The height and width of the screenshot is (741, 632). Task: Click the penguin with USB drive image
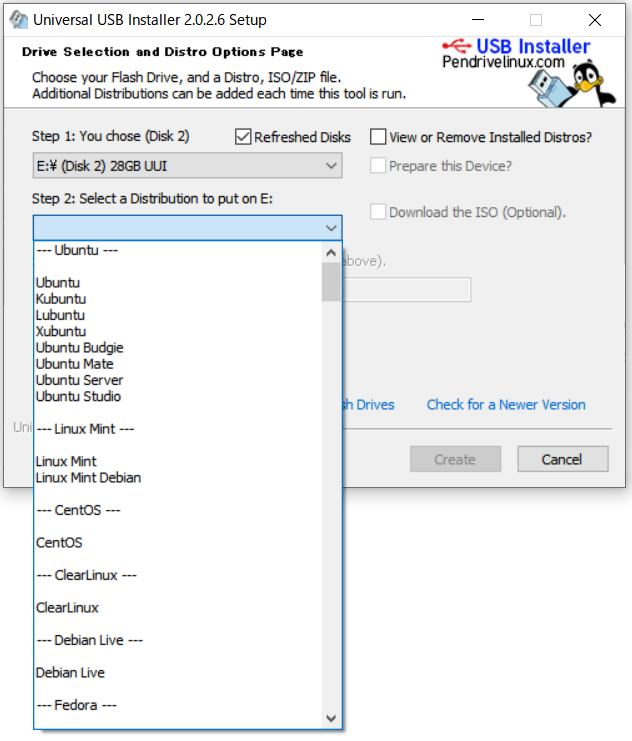point(572,84)
